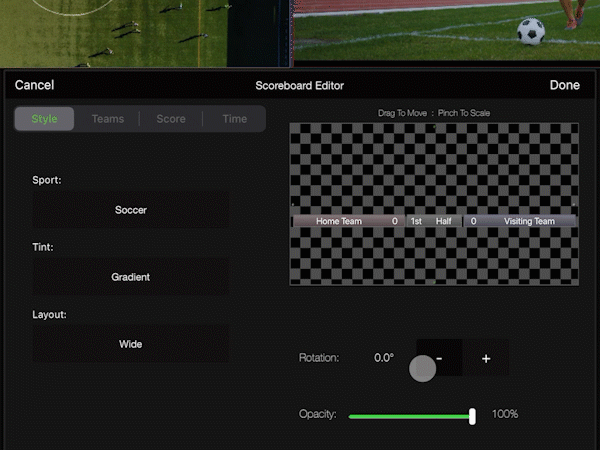Open the Sport dropdown showing Soccer
Image resolution: width=600 pixels, height=450 pixels.
point(131,210)
